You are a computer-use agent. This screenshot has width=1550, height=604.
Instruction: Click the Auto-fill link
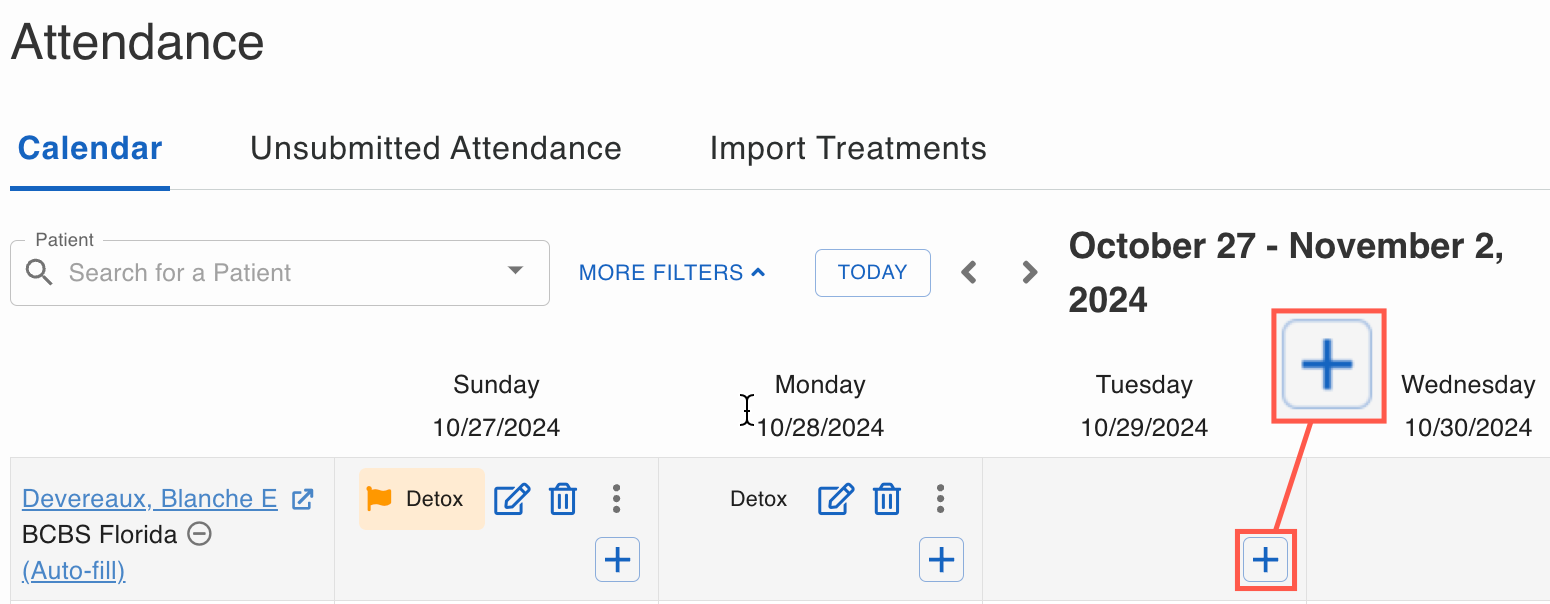click(x=73, y=571)
